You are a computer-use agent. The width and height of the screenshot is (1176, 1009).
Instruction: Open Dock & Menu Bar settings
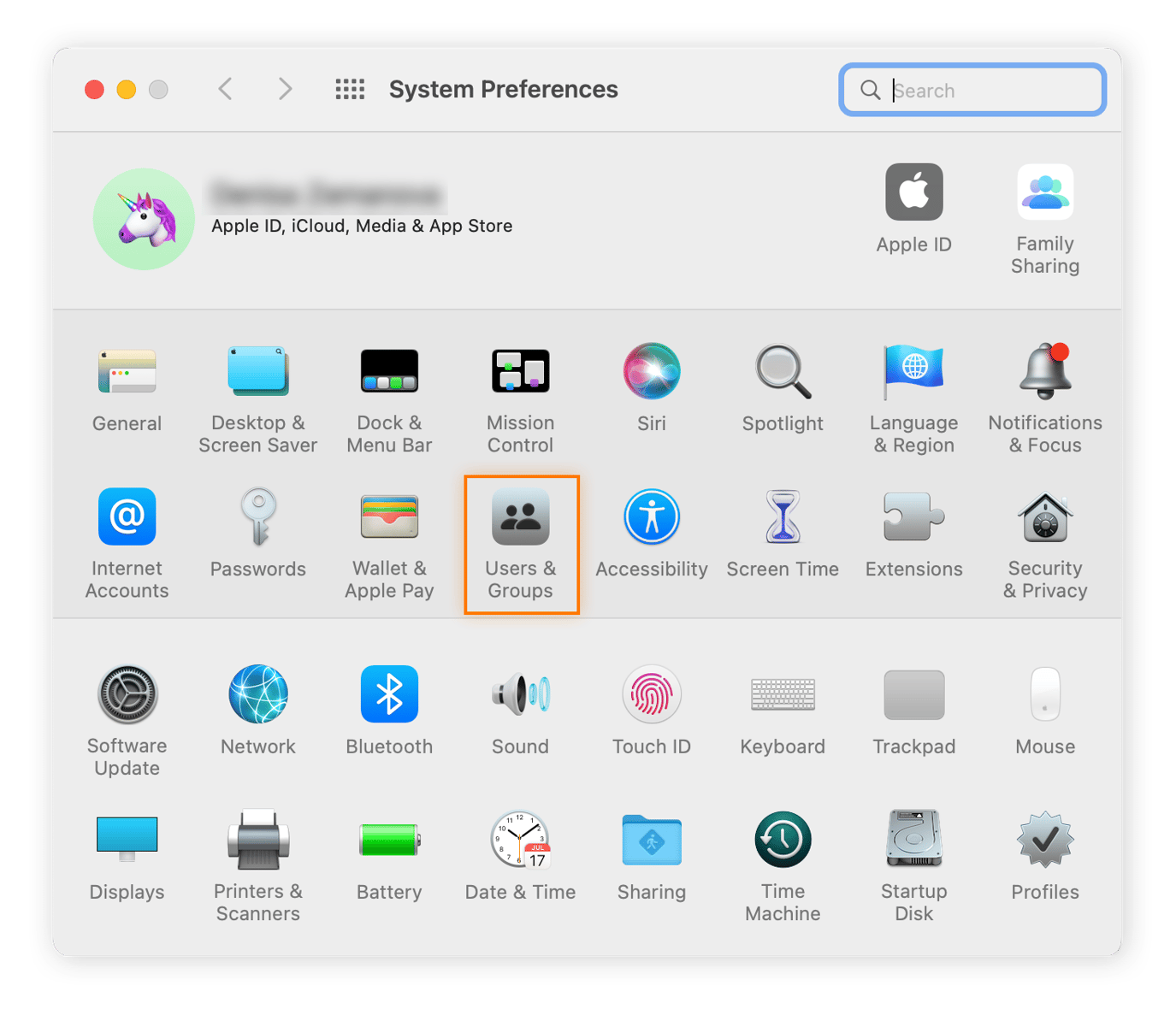(389, 372)
